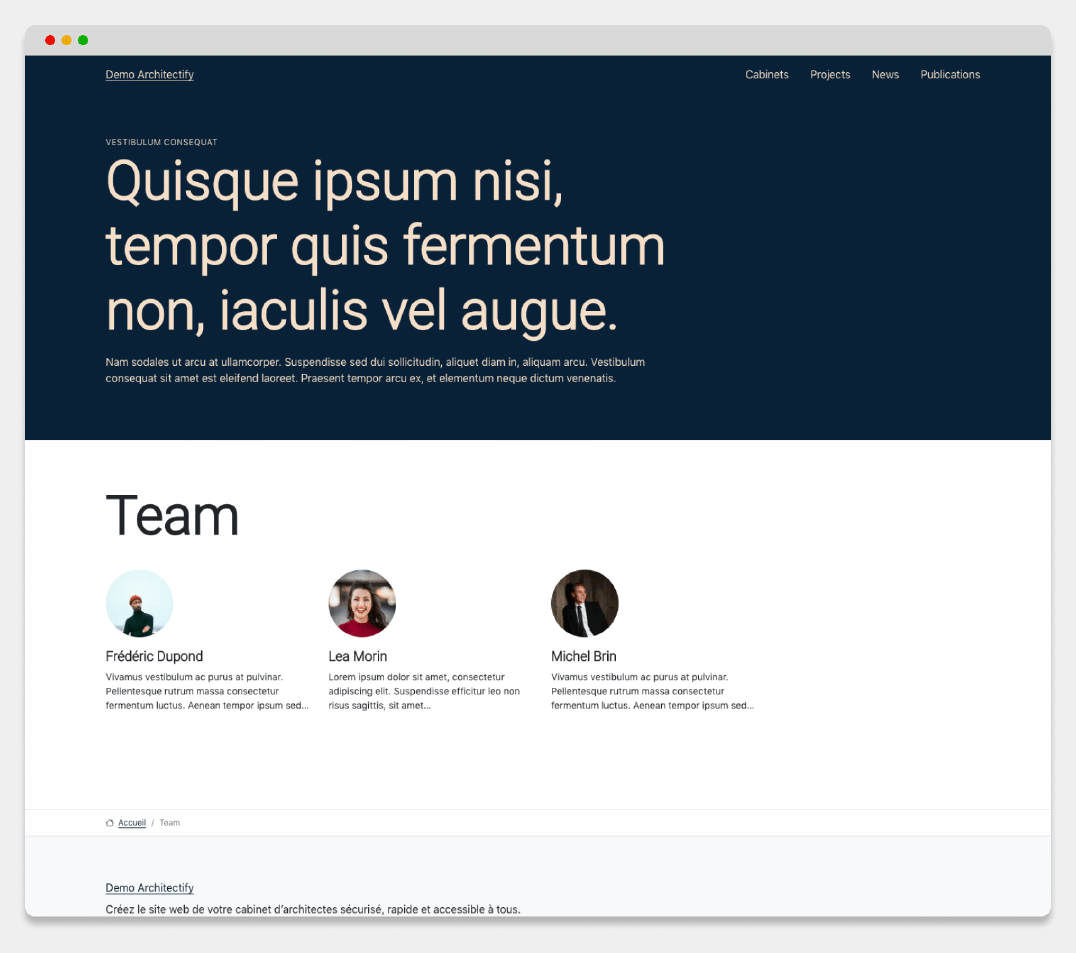Open Frédéric Dupond's round profile photo
Image resolution: width=1076 pixels, height=953 pixels.
point(139,604)
